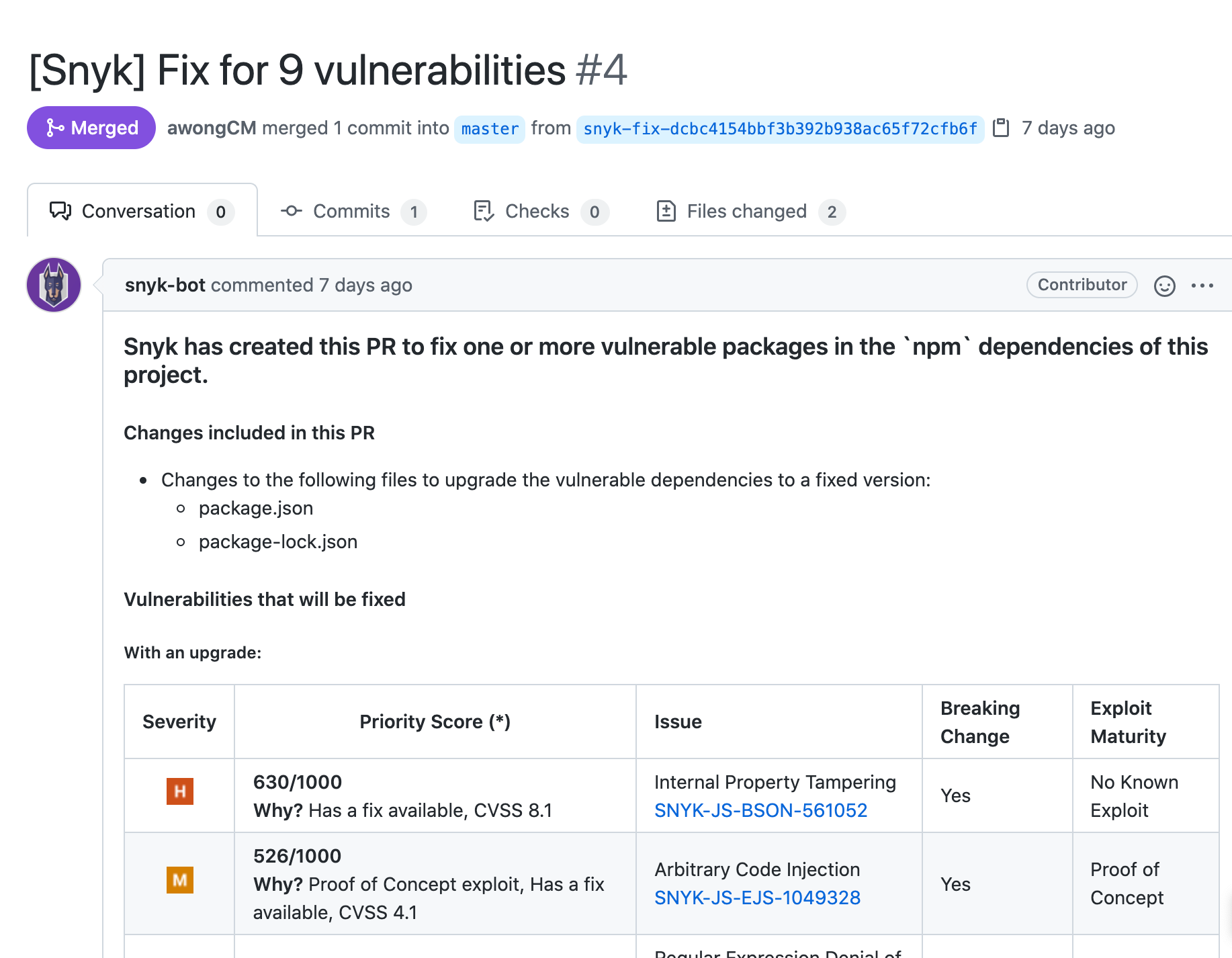Click the snyk-bot avatar image

tap(54, 285)
